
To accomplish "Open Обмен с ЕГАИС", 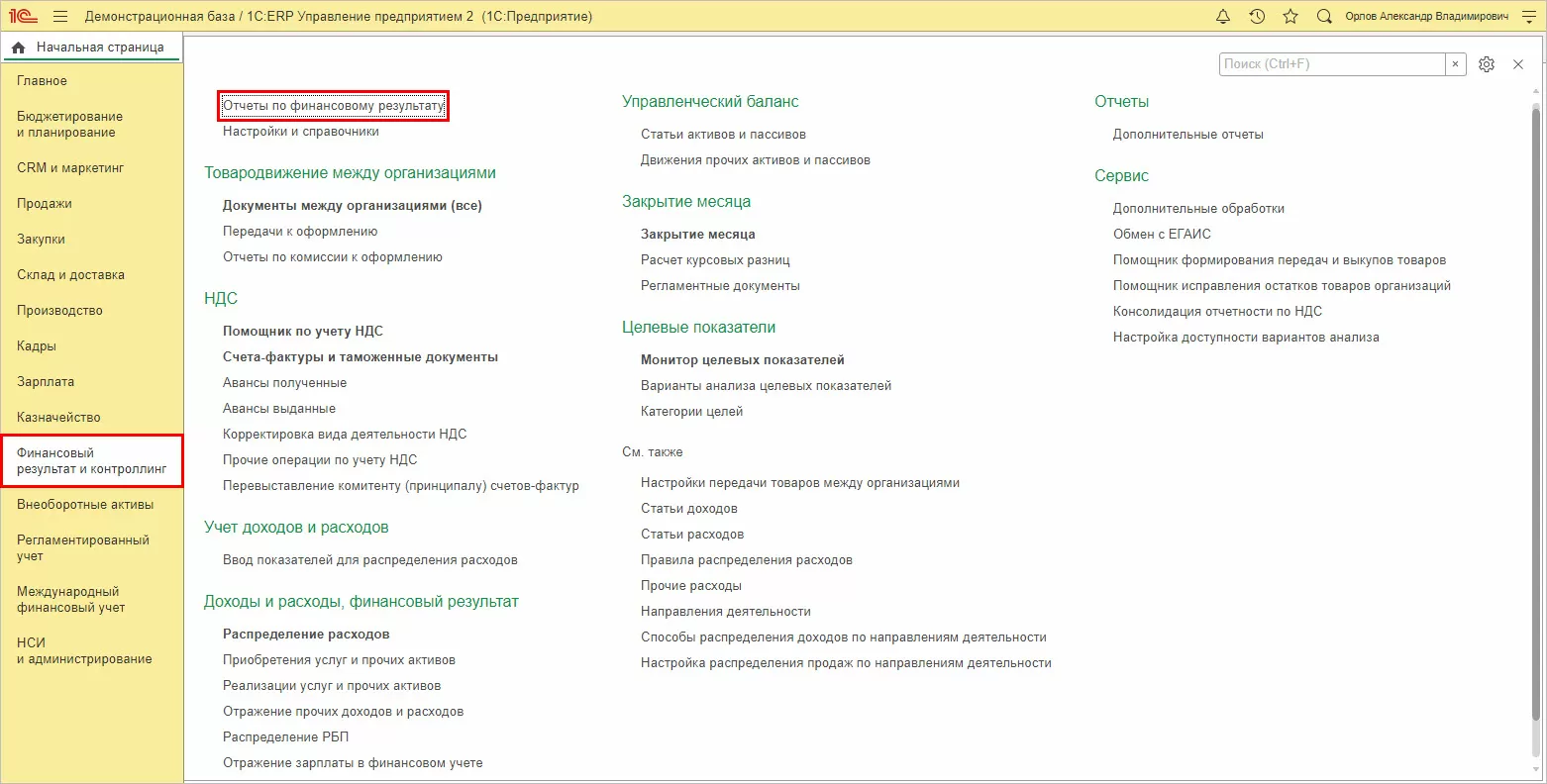I will [x=1163, y=235].
